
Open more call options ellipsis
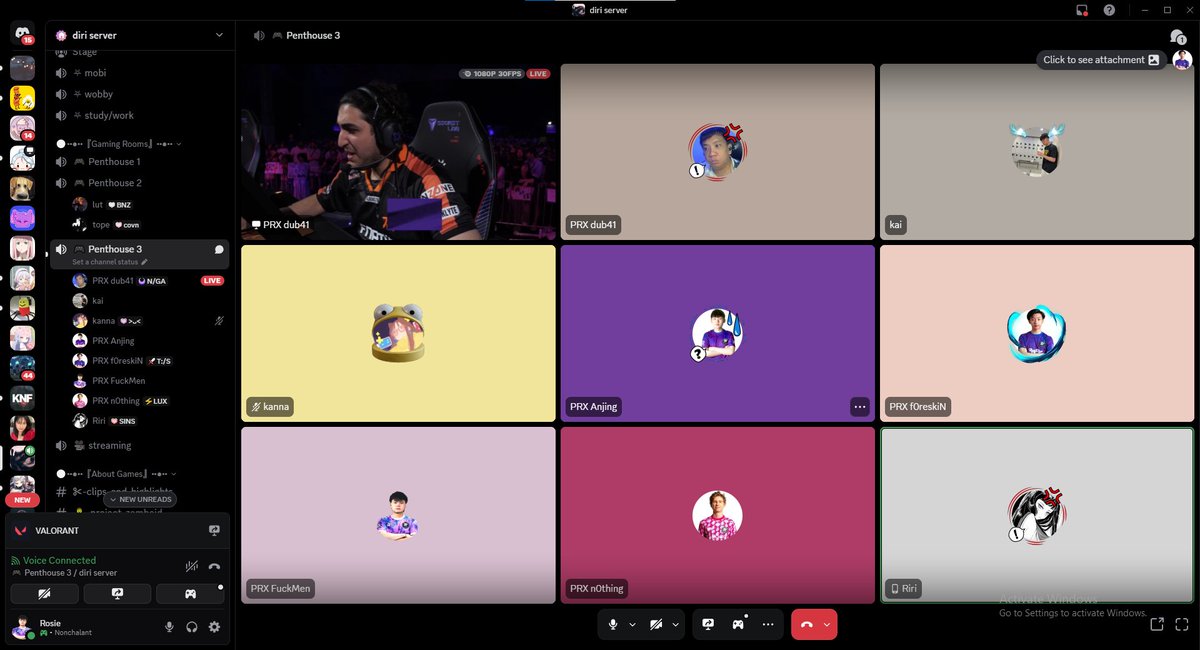[768, 624]
